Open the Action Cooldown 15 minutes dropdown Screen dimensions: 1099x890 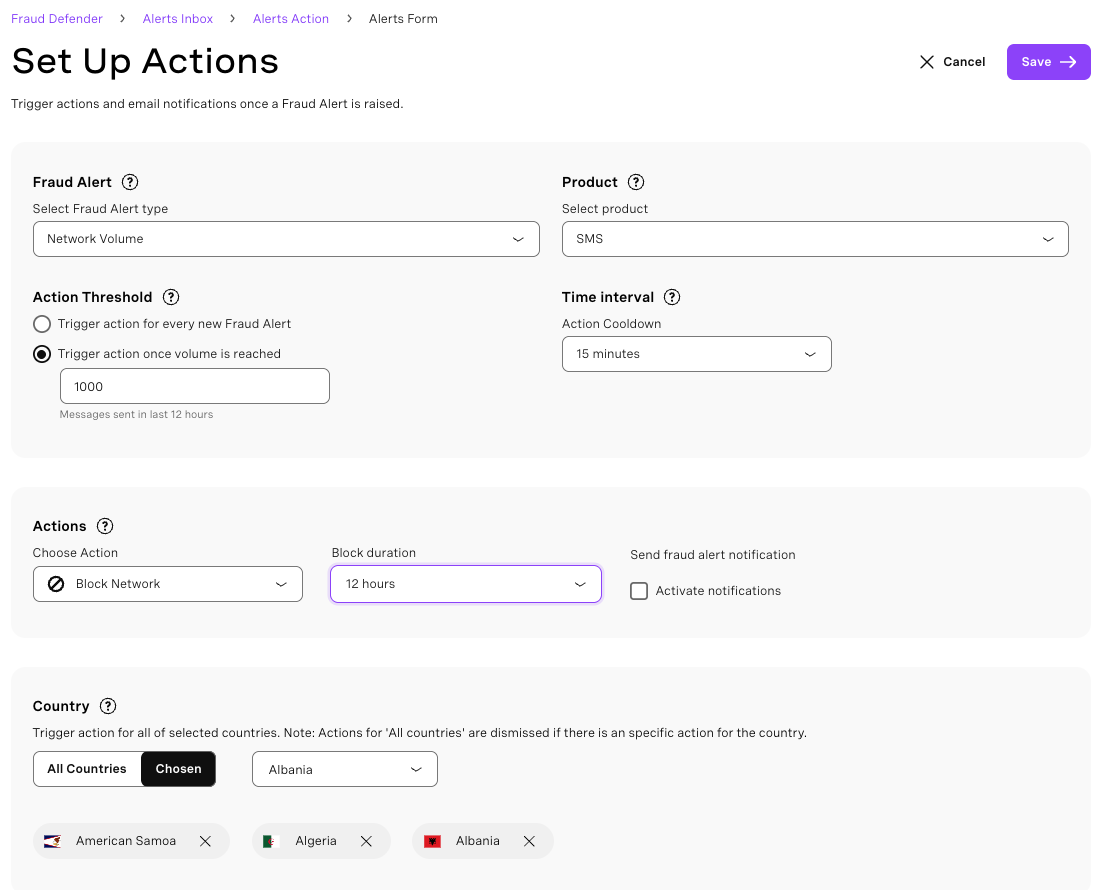697,354
